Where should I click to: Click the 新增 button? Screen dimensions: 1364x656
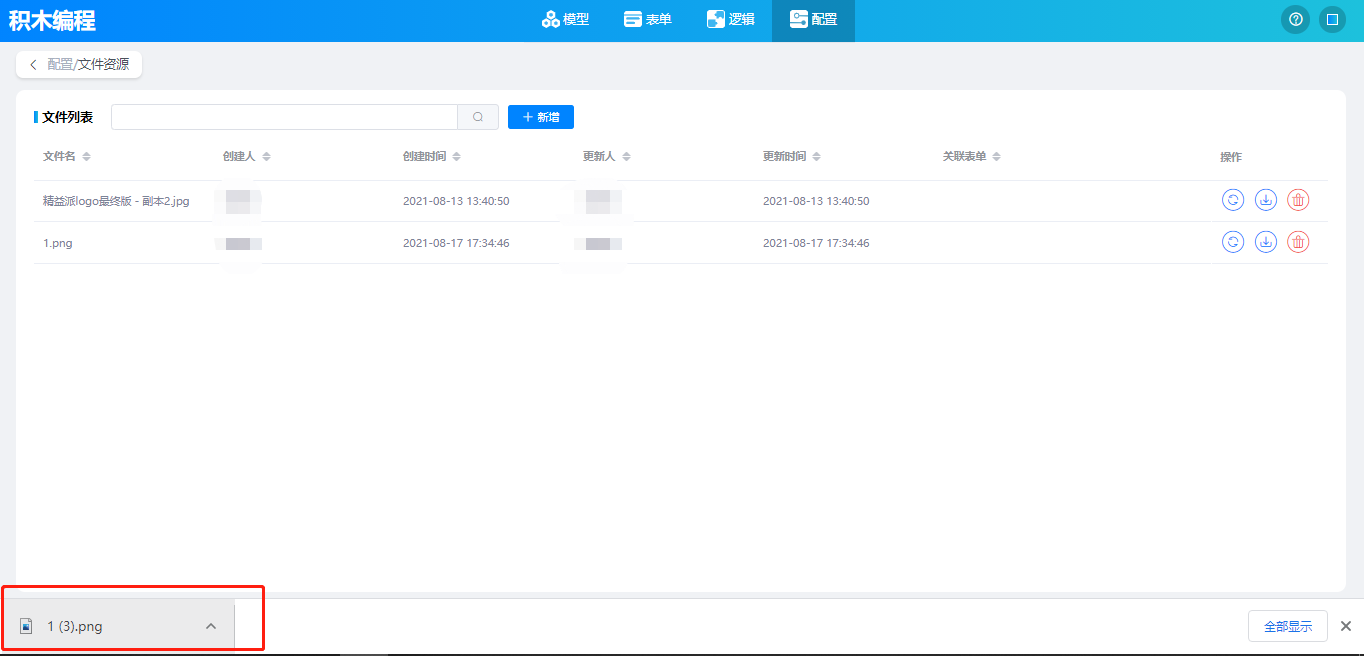[540, 117]
